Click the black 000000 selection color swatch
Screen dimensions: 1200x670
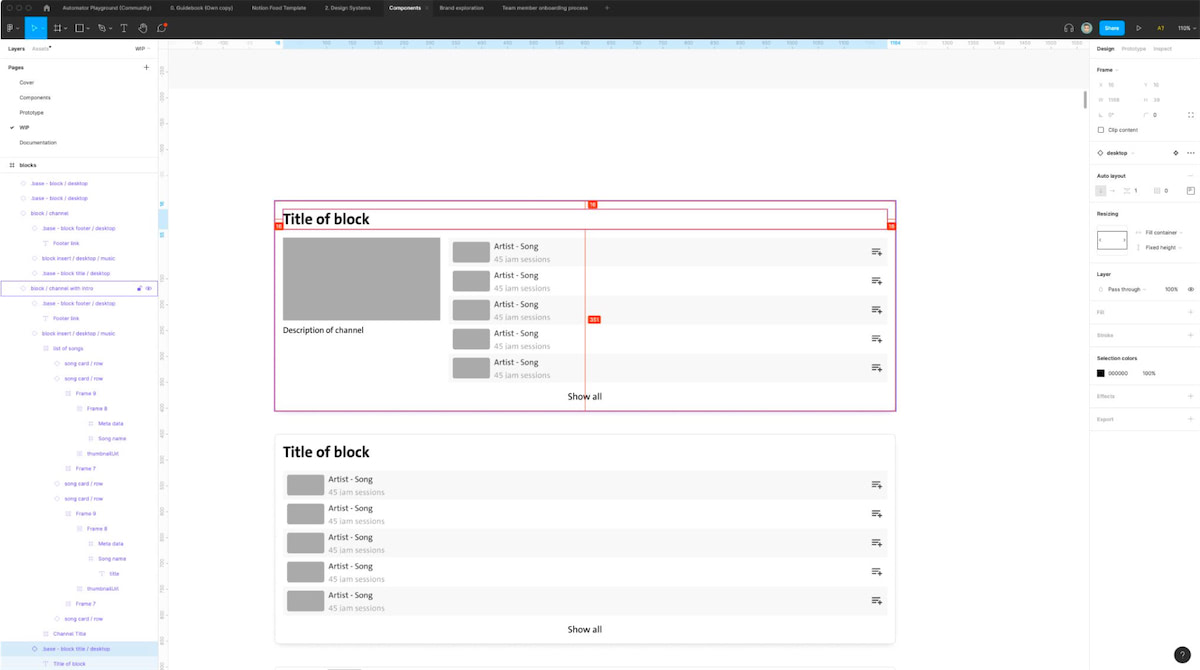pos(1101,373)
